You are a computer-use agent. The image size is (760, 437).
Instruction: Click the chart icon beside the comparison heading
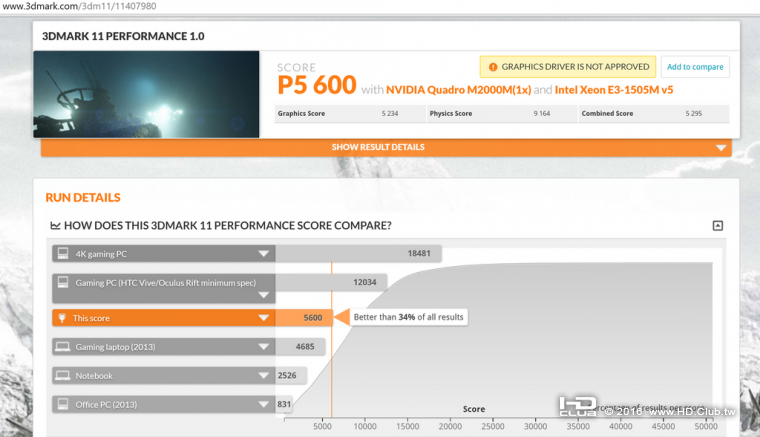(55, 226)
